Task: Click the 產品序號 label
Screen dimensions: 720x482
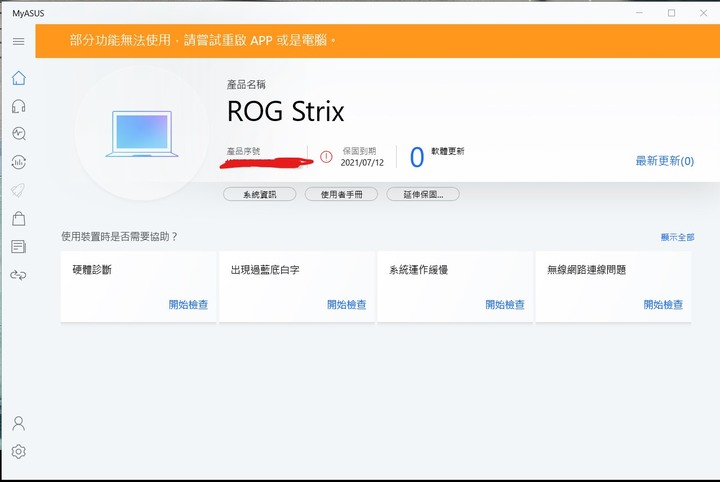Action: click(x=243, y=151)
